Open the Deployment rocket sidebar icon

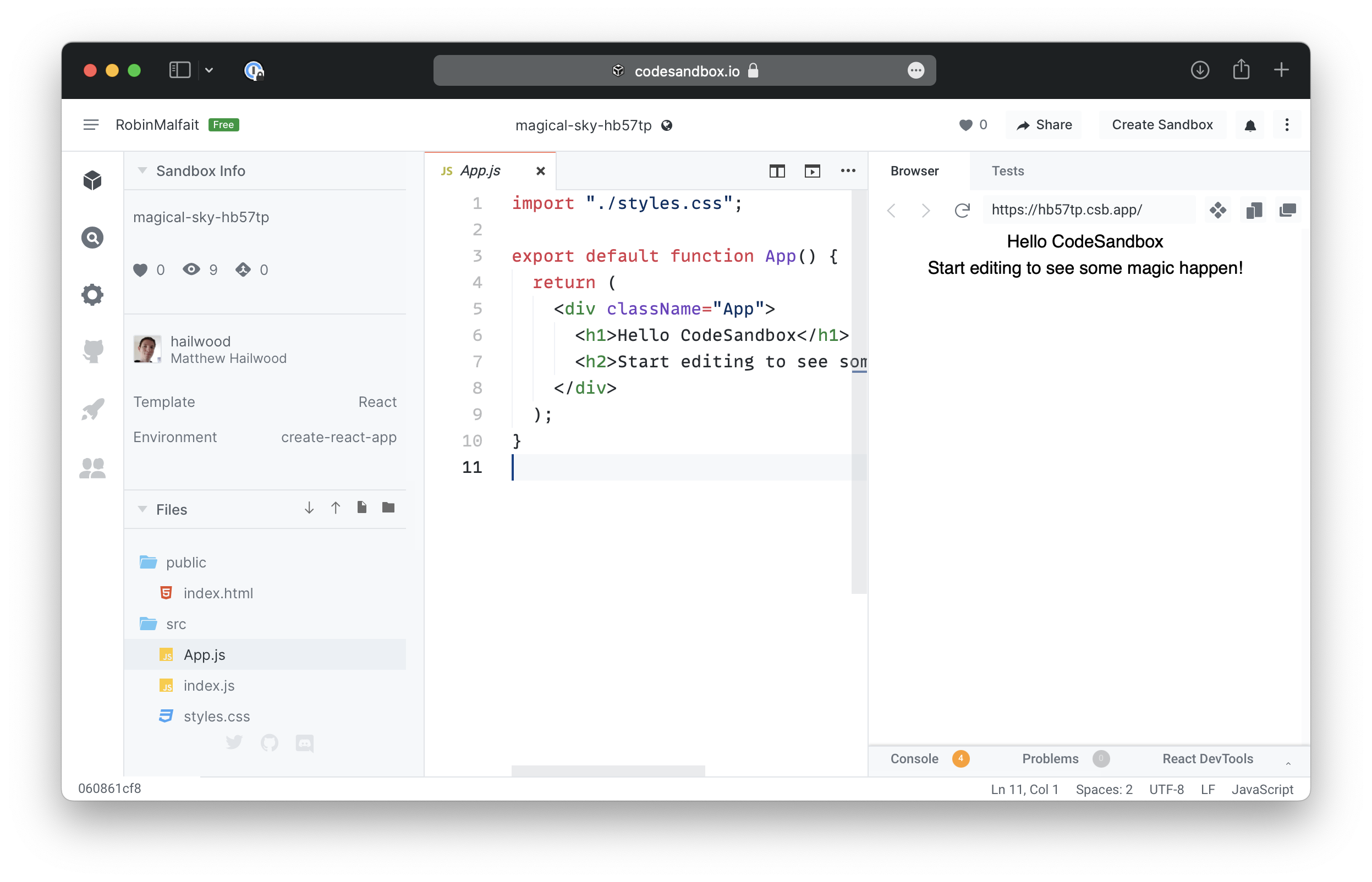point(92,409)
